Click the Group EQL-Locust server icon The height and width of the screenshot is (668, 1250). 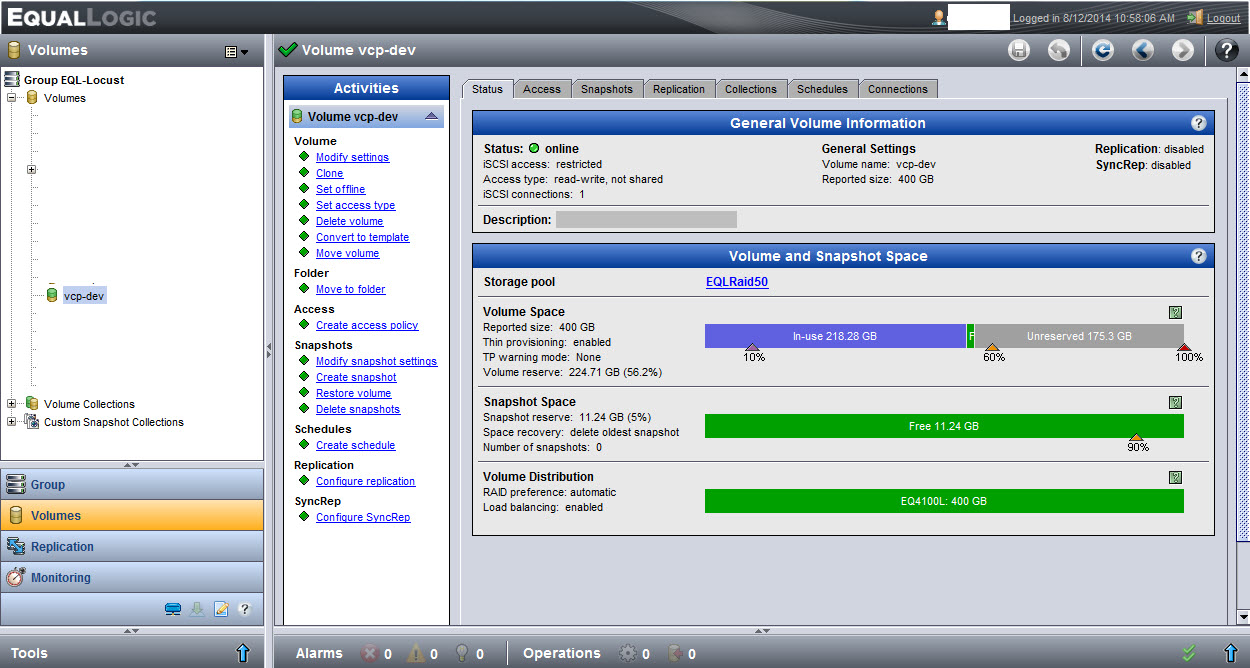coord(12,79)
